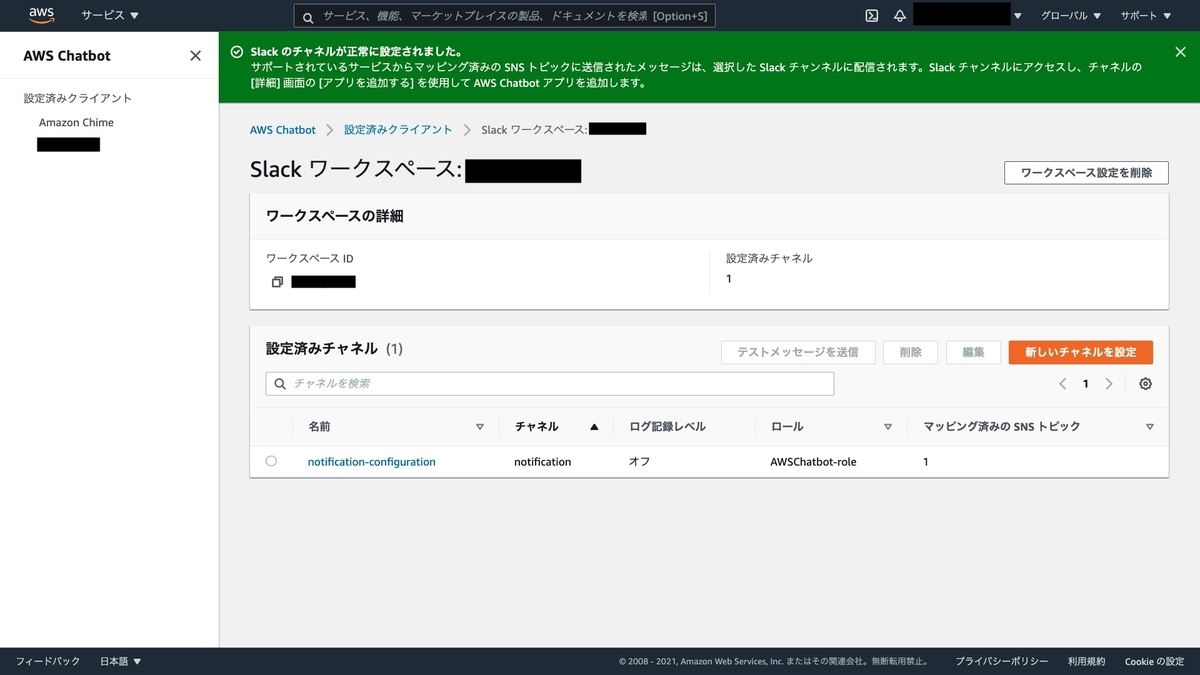Click the 'notification' channel cell
This screenshot has height=675, width=1200.
(543, 462)
